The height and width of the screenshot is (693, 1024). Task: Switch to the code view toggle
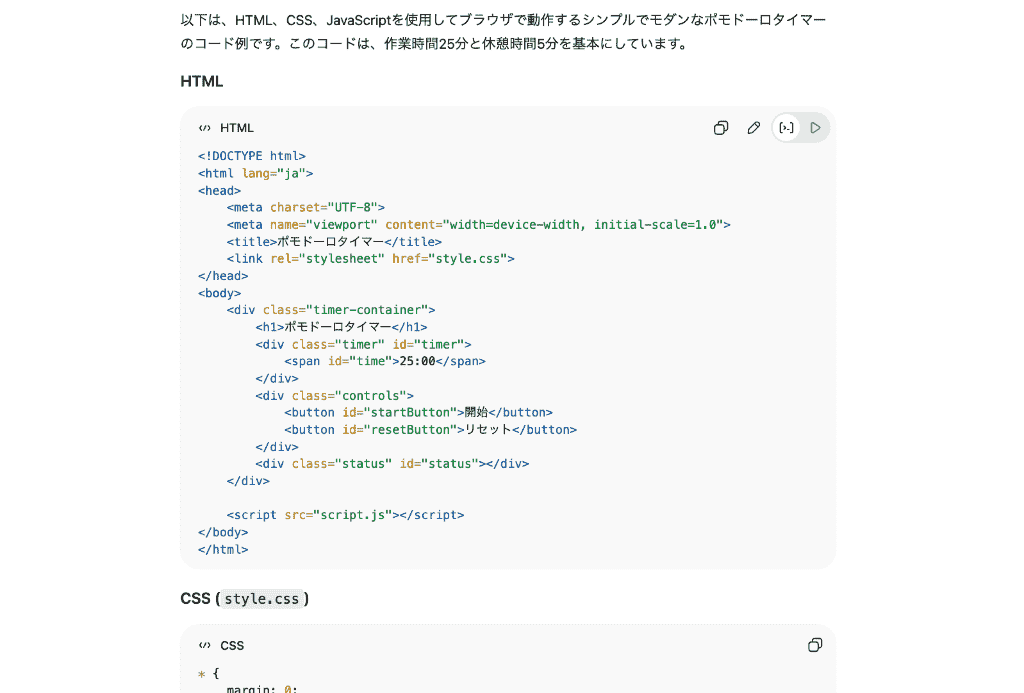coord(787,128)
